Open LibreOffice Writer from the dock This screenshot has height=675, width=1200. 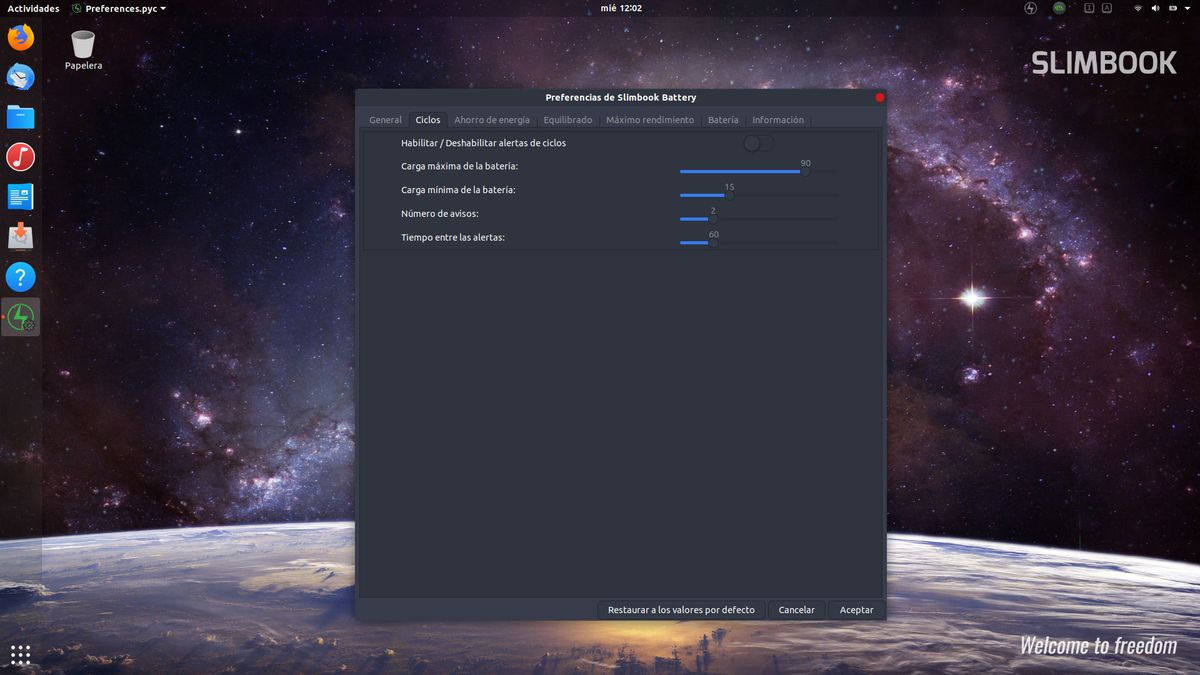click(20, 197)
